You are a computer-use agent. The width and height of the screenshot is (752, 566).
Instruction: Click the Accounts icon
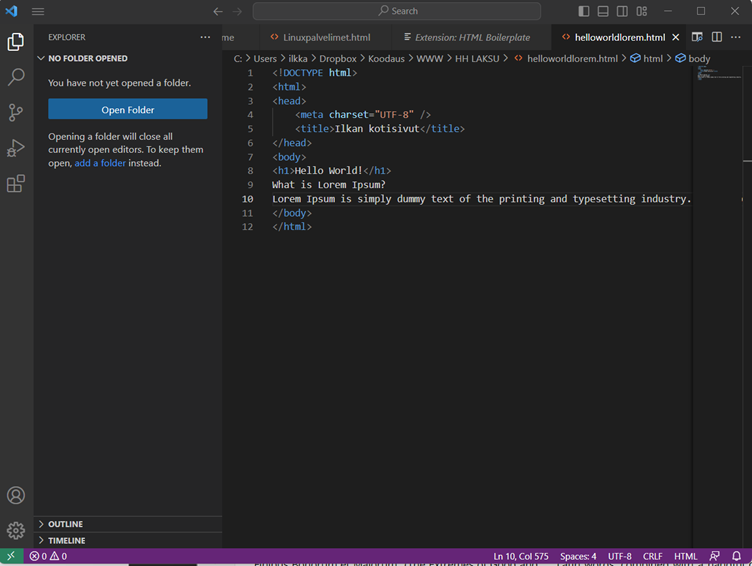coord(16,495)
